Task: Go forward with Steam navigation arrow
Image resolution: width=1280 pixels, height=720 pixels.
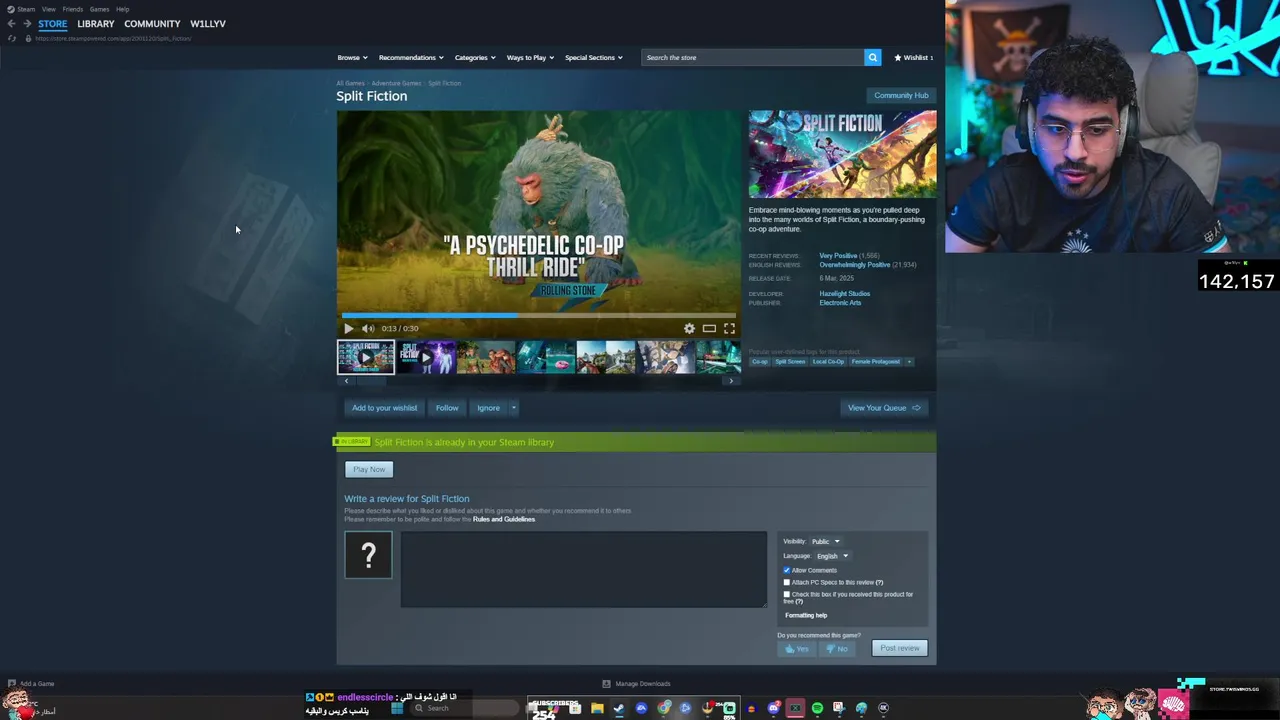Action: click(27, 24)
